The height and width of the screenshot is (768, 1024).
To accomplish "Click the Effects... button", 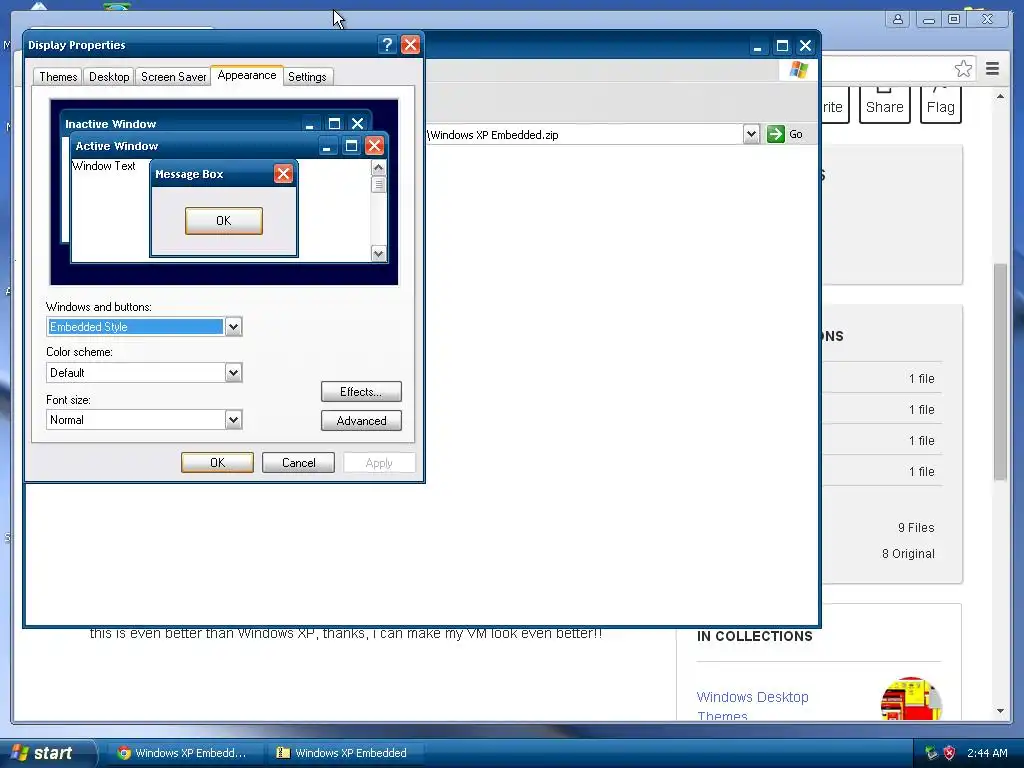I will (x=361, y=392).
